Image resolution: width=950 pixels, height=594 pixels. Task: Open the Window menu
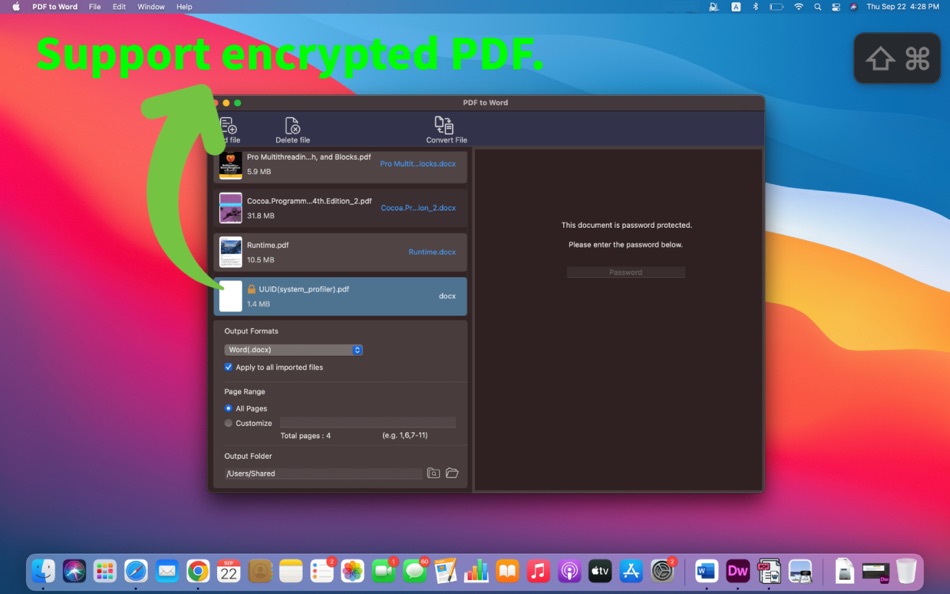point(151,7)
